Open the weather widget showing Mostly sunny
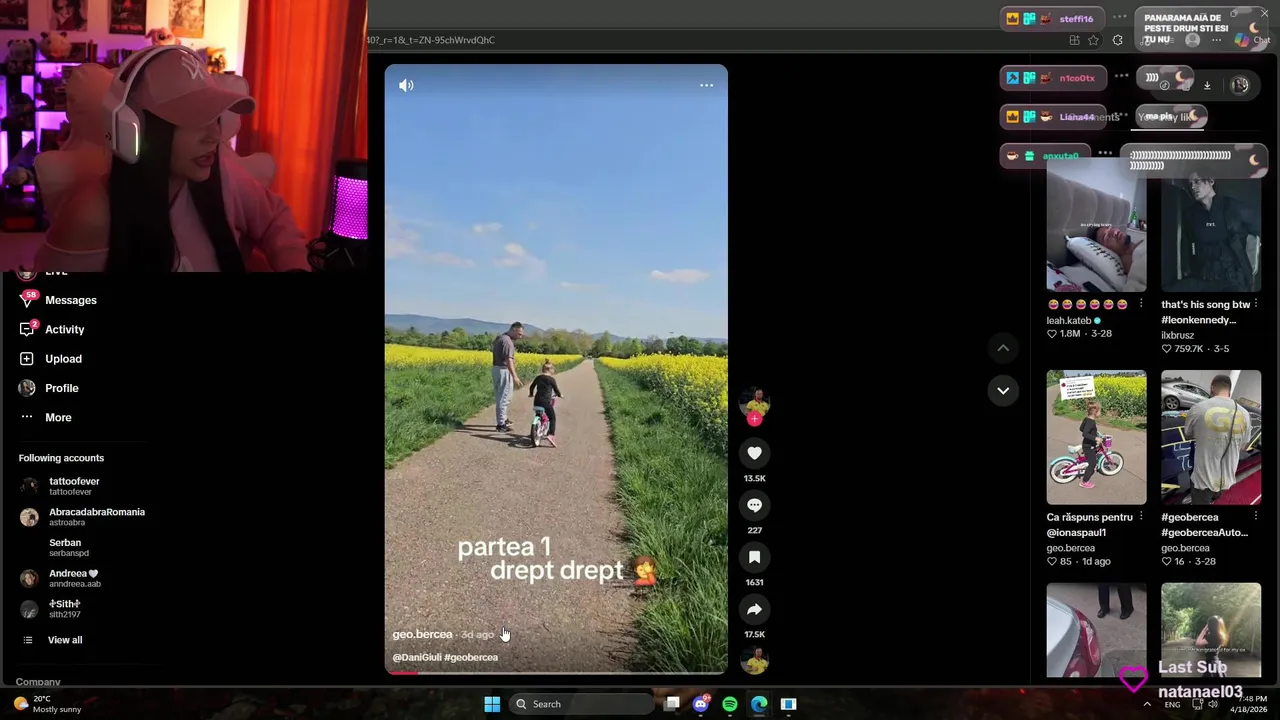 pyautogui.click(x=47, y=704)
